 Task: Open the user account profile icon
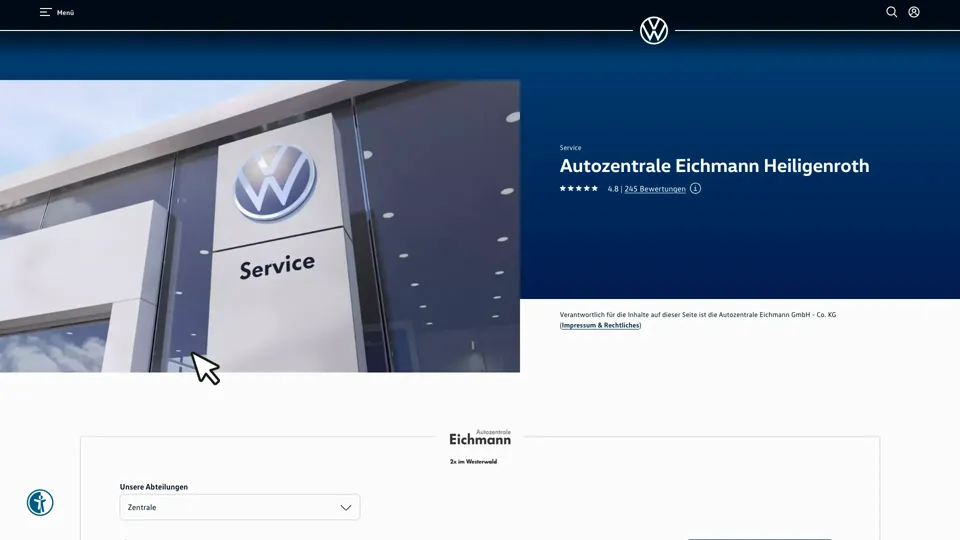913,12
